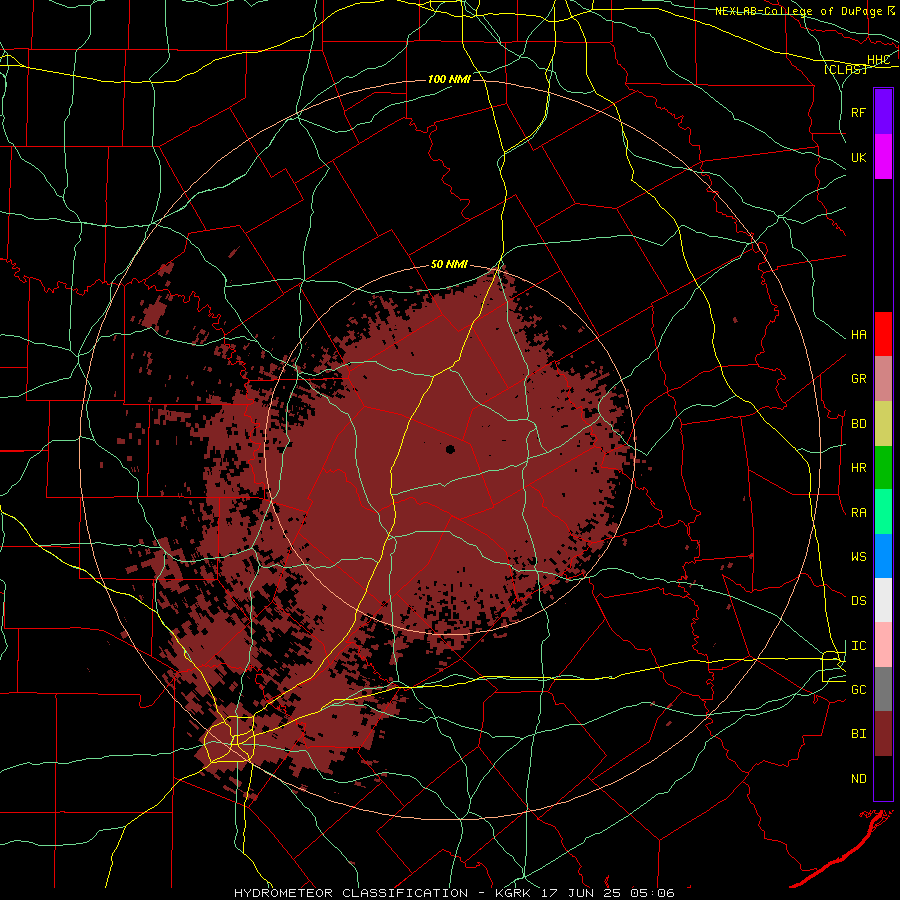This screenshot has width=900, height=900.
Task: Click the KGRK radar site identifier
Action: (513, 893)
